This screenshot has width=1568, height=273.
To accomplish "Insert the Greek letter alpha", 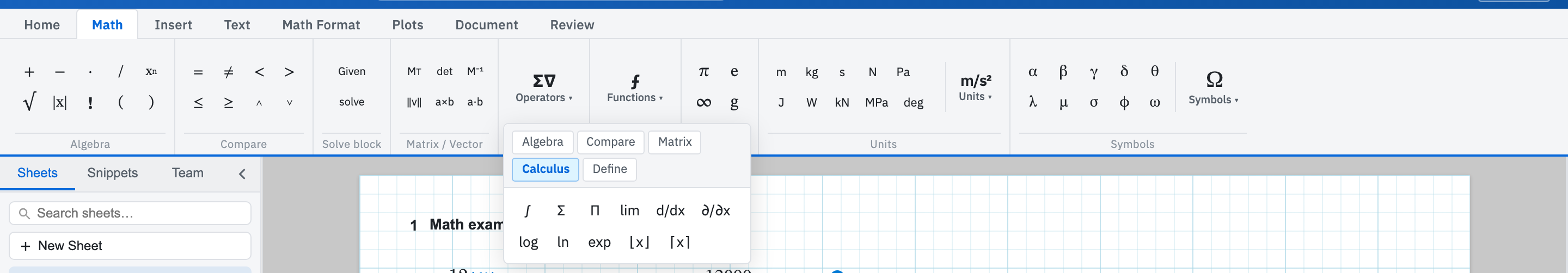I will (x=1033, y=72).
